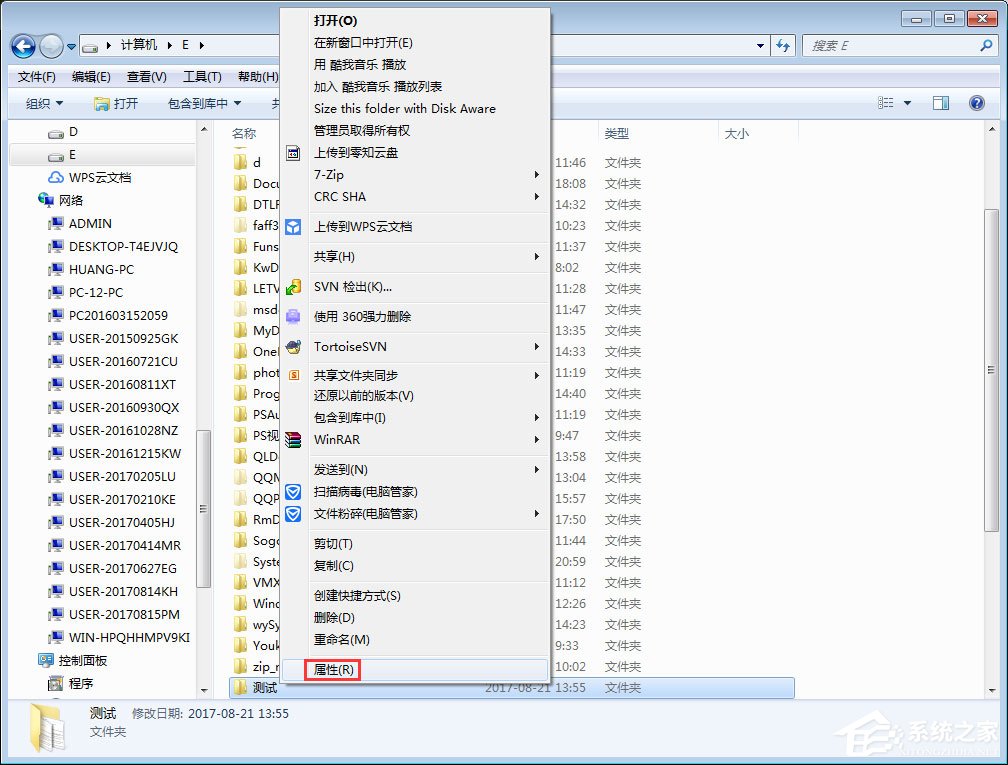
Task: Click the preview pane icon on the toolbar
Action: [940, 102]
